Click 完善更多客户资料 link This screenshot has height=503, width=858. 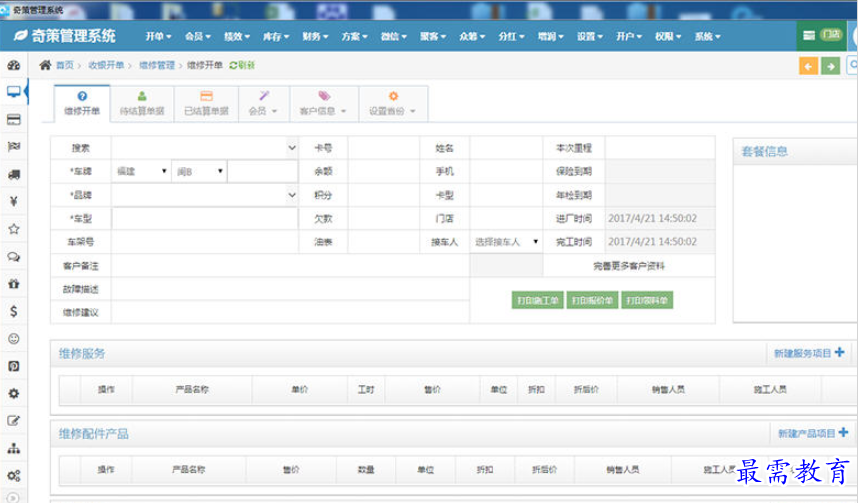pyautogui.click(x=629, y=266)
